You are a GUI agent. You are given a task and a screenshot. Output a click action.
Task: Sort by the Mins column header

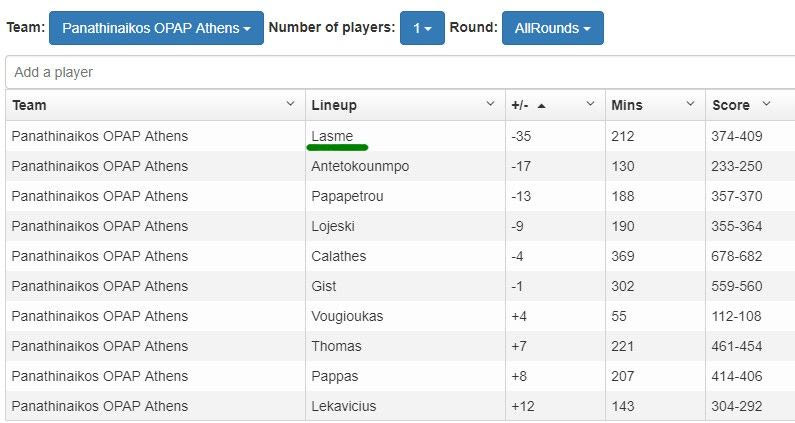[x=627, y=105]
